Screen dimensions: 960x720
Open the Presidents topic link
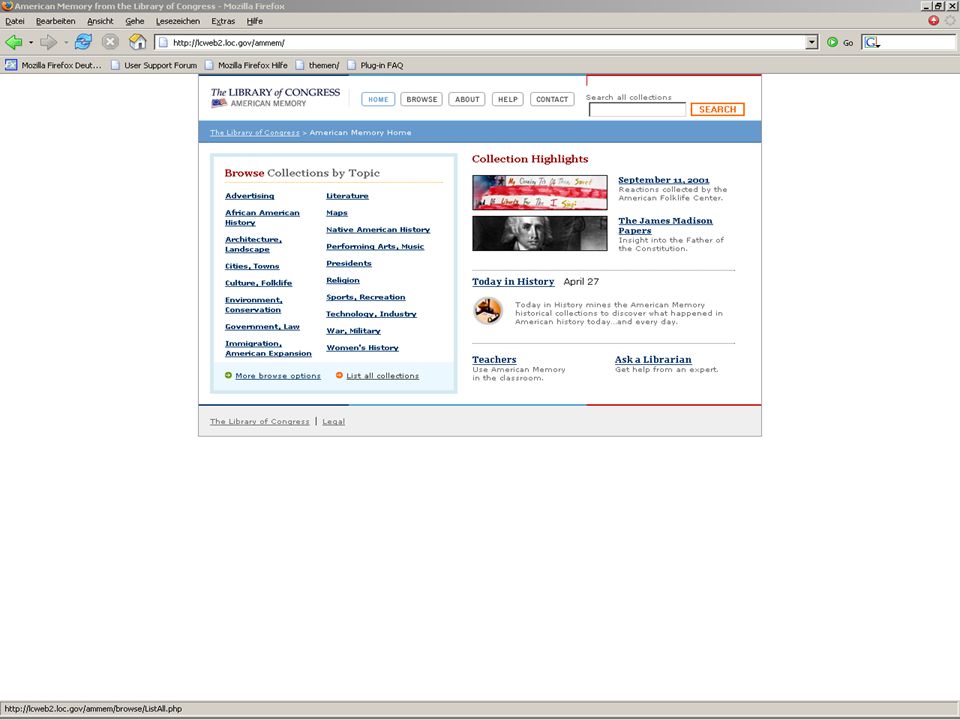pos(348,263)
